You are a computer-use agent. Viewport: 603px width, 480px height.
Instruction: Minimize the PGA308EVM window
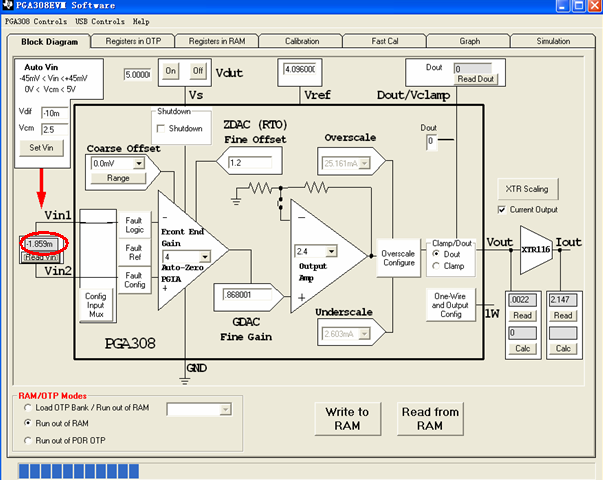click(563, 5)
